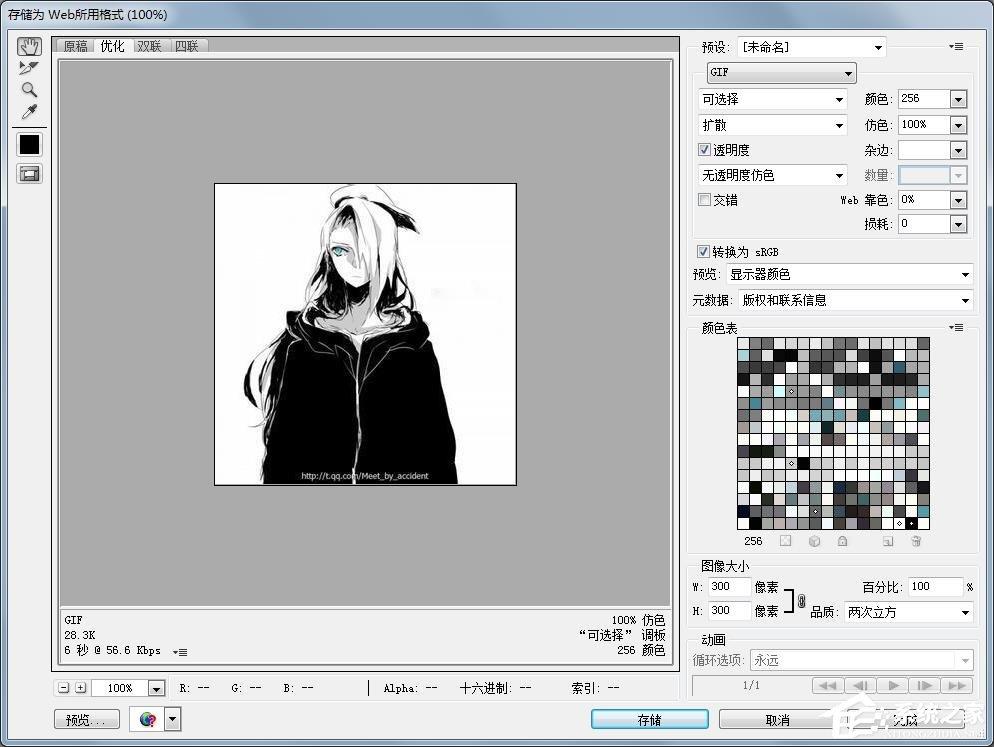Image resolution: width=994 pixels, height=747 pixels.
Task: Enable the 交错 checkbox
Action: pyautogui.click(x=705, y=200)
